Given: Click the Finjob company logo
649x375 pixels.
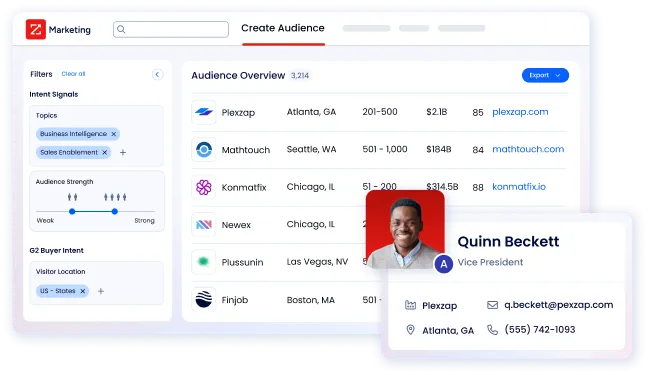Looking at the screenshot, I should tap(204, 299).
